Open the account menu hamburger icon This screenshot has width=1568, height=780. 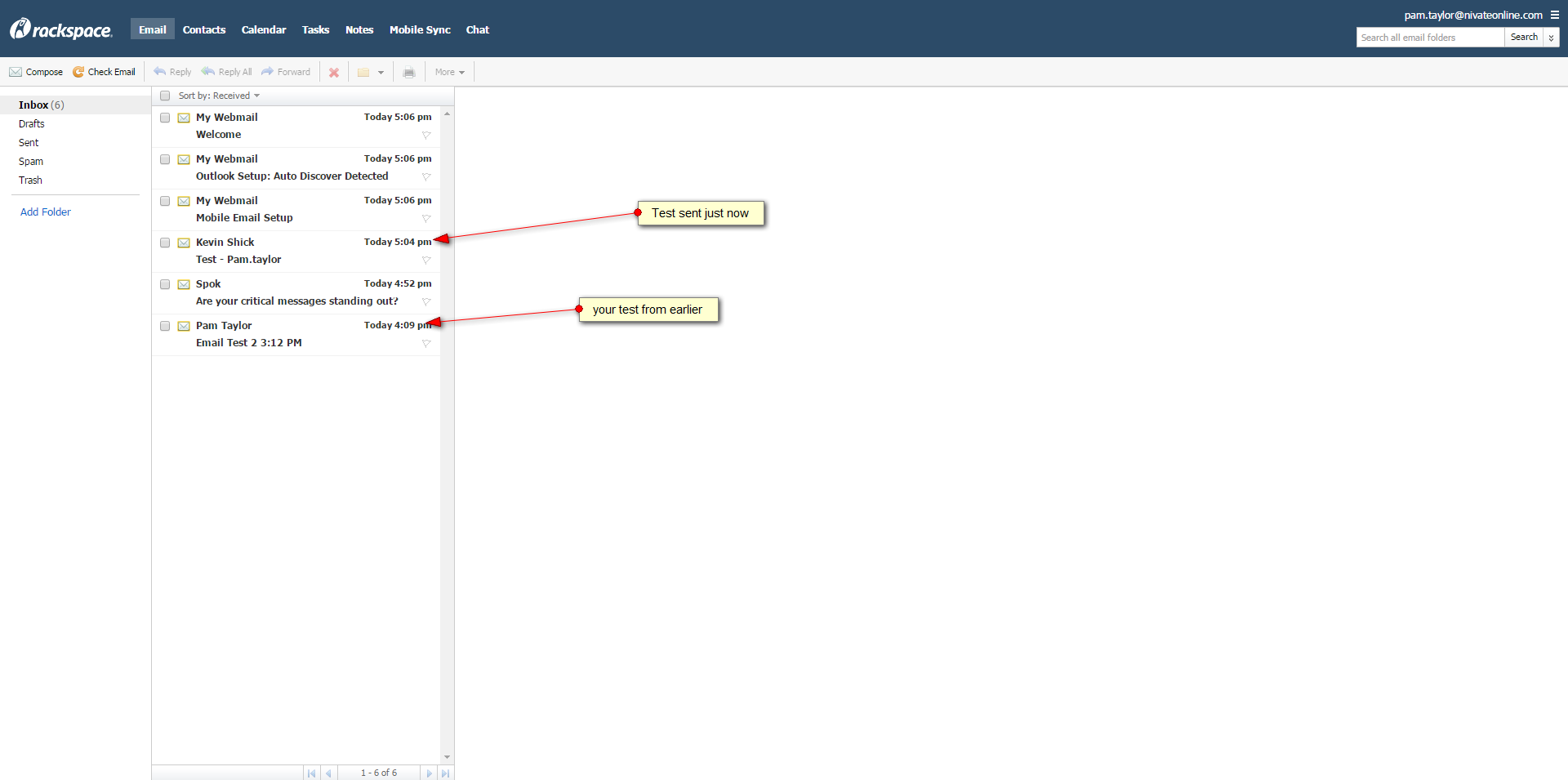1555,15
